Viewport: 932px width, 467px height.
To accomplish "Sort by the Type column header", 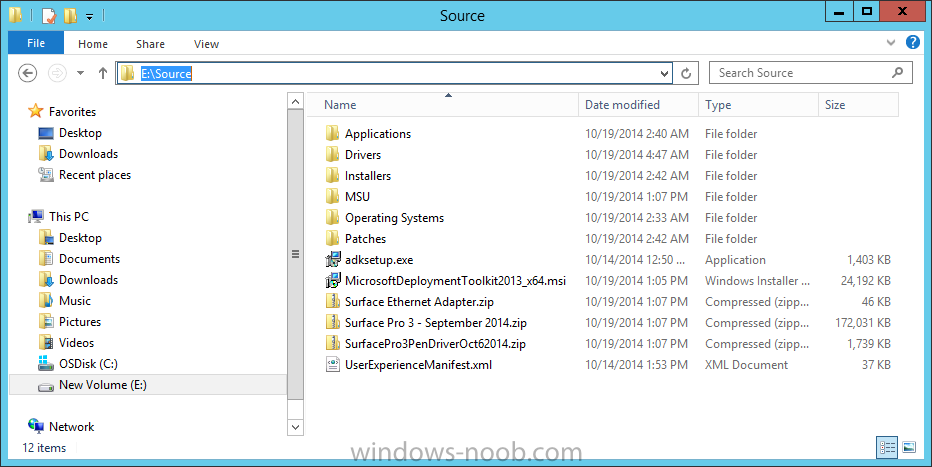I will [758, 105].
